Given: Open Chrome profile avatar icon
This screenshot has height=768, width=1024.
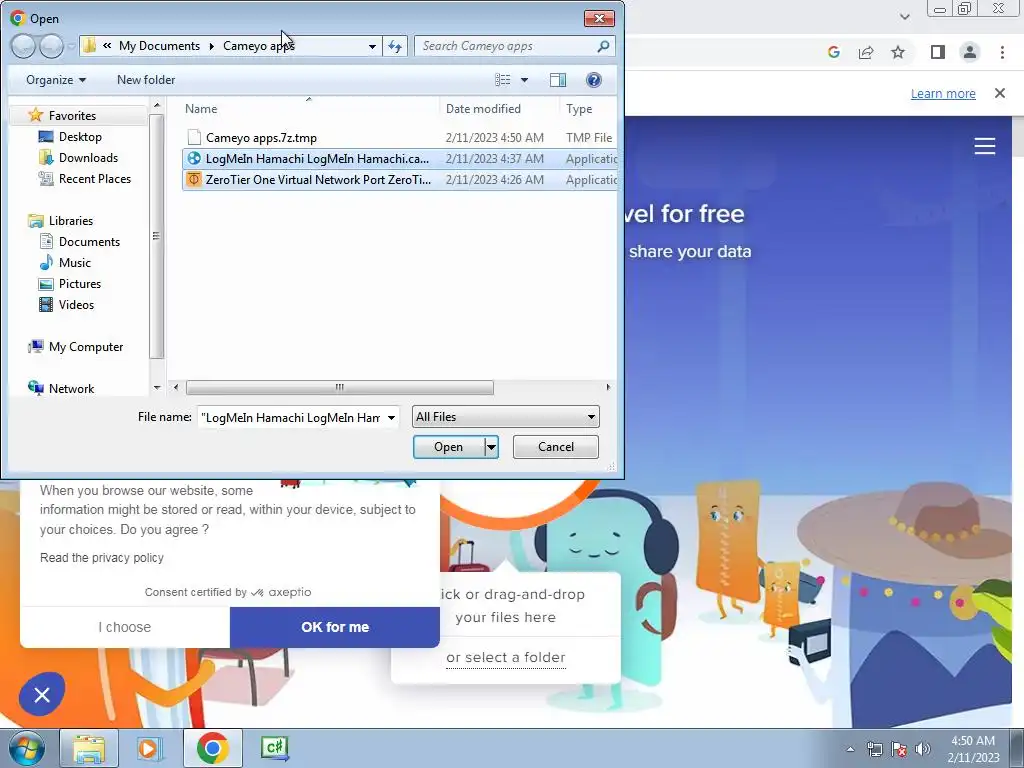Looking at the screenshot, I should coord(970,52).
